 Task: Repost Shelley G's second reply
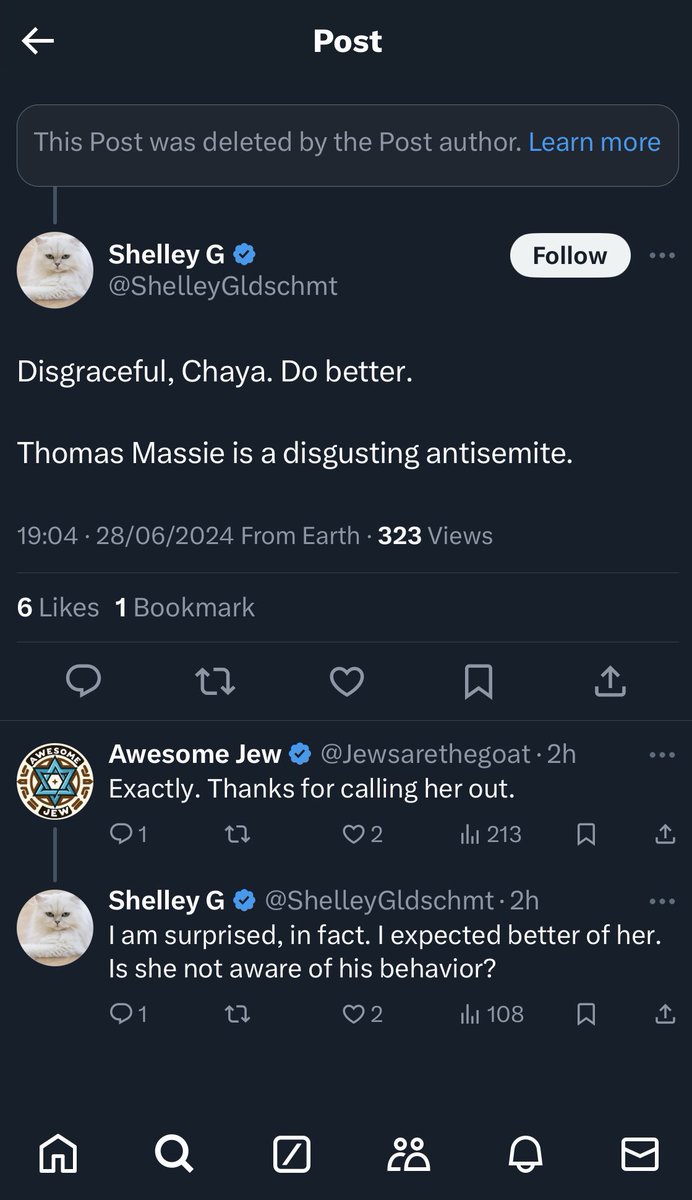237,1014
